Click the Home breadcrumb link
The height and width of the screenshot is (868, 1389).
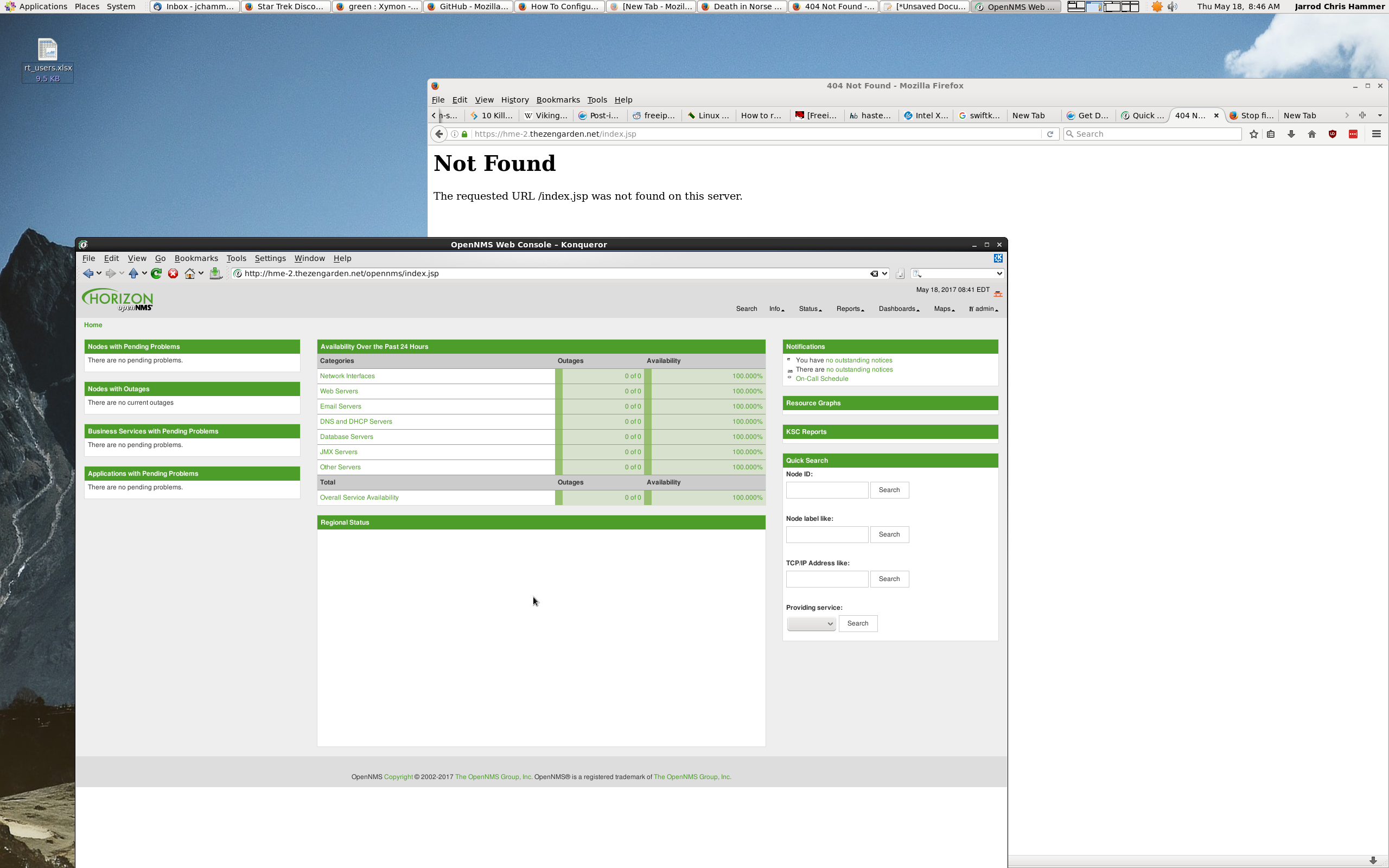click(x=93, y=325)
